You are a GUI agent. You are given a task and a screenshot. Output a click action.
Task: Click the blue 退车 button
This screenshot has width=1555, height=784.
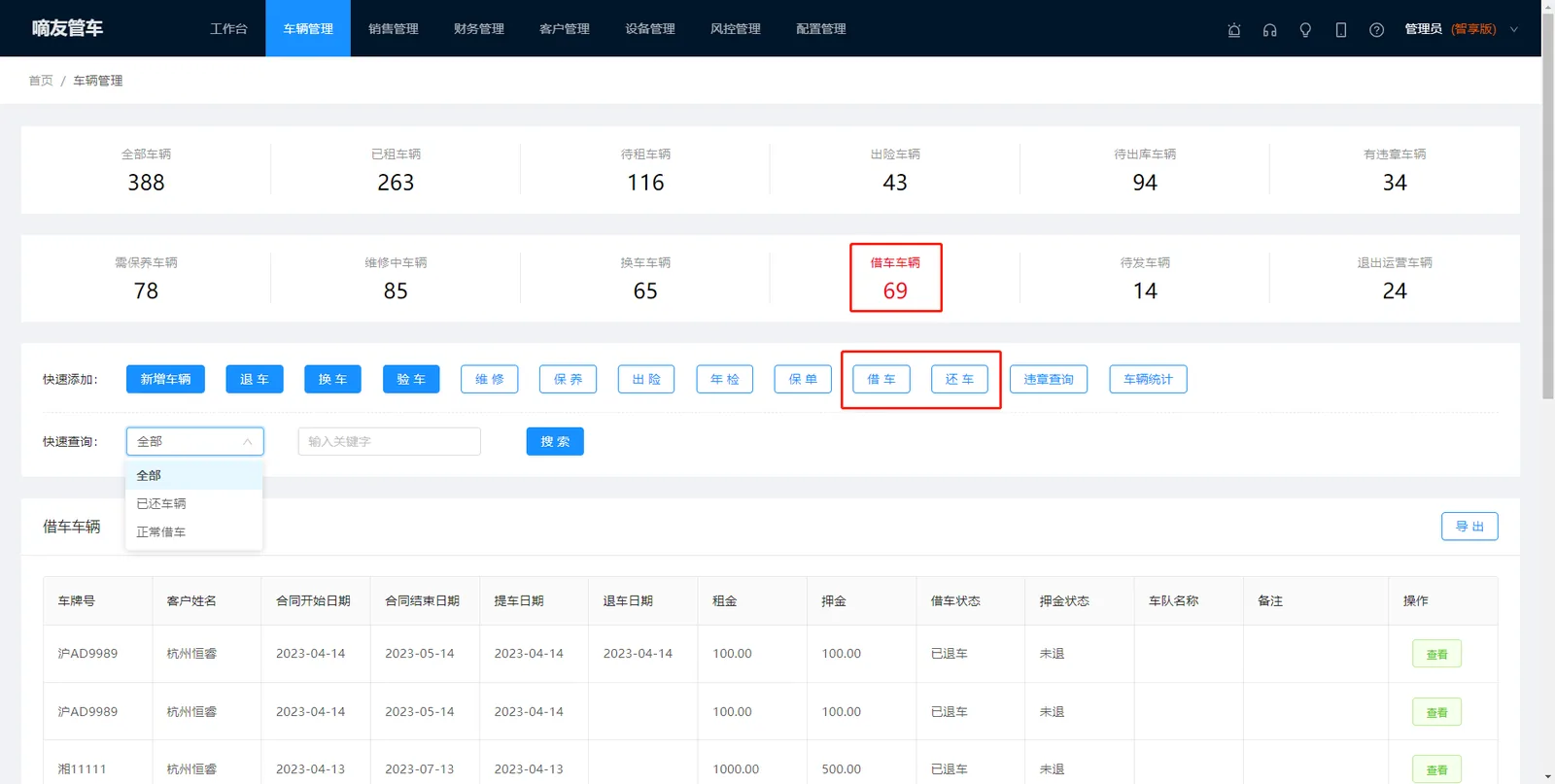[255, 379]
